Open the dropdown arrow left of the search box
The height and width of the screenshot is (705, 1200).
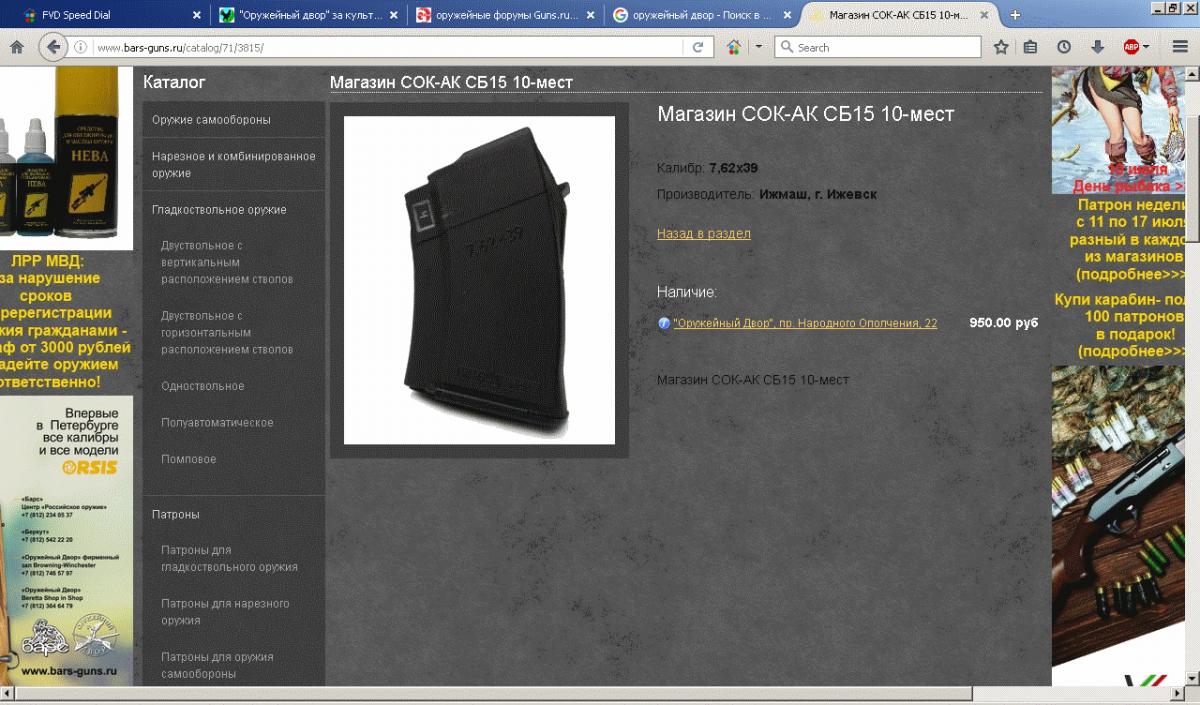click(758, 47)
